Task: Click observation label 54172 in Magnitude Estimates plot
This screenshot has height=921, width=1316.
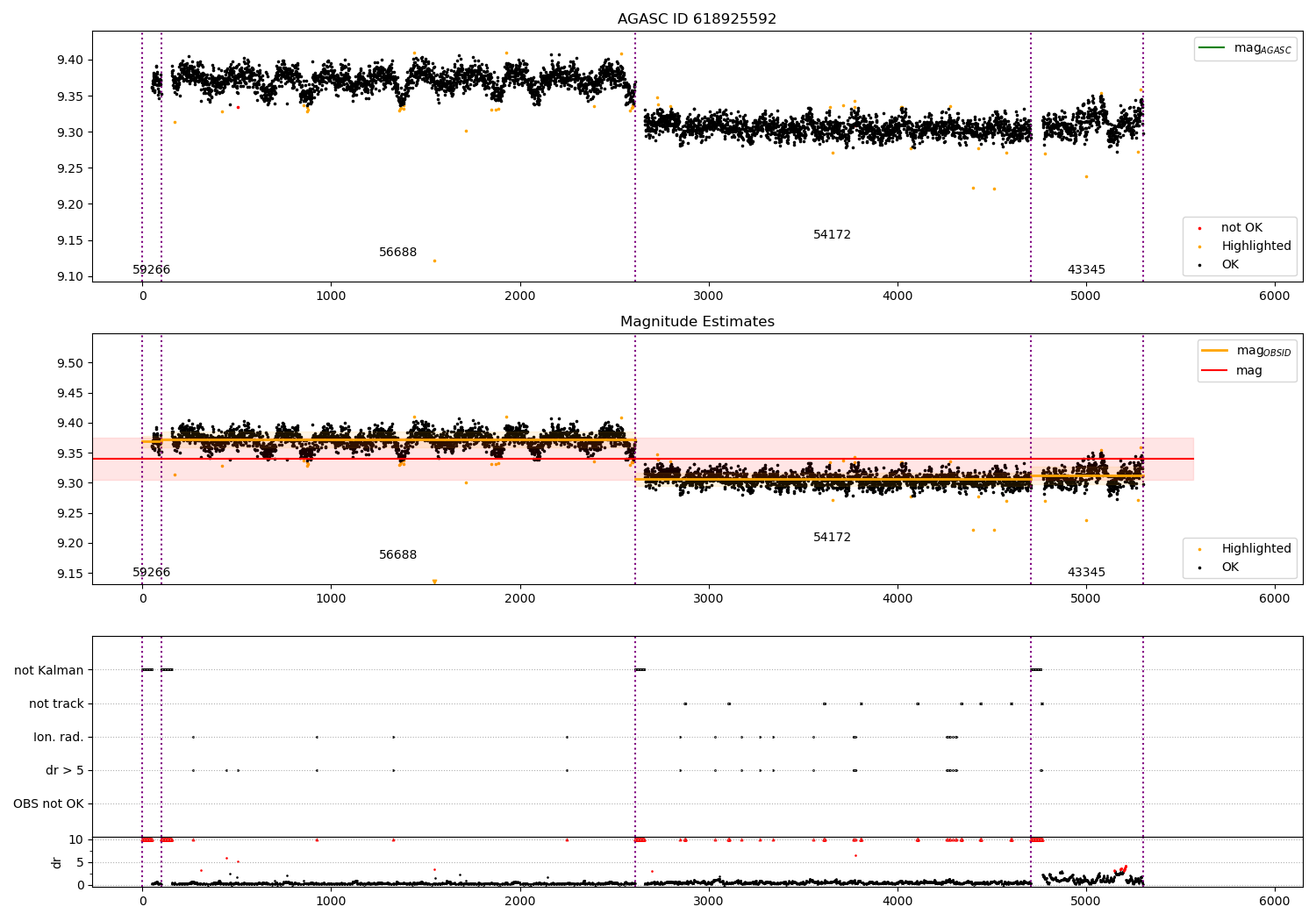Action: coord(832,537)
